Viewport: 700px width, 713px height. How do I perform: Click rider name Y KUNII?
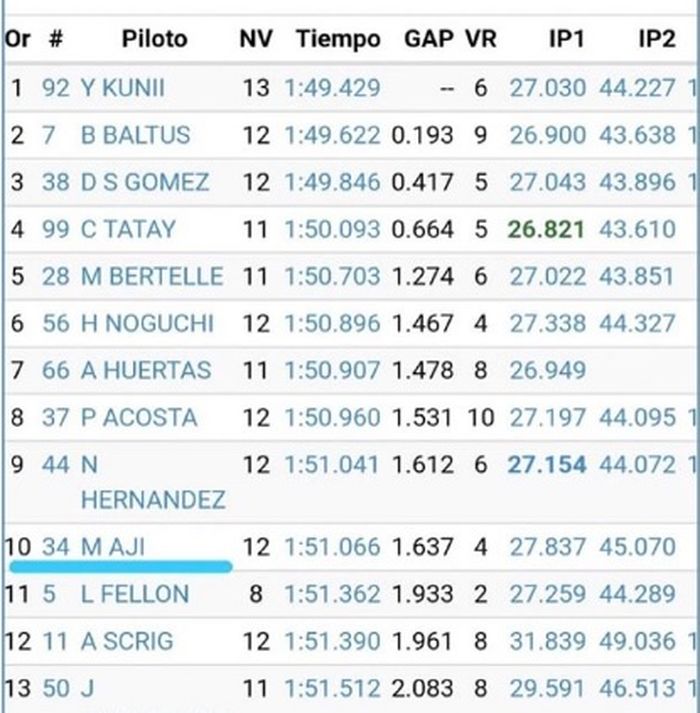[x=122, y=88]
